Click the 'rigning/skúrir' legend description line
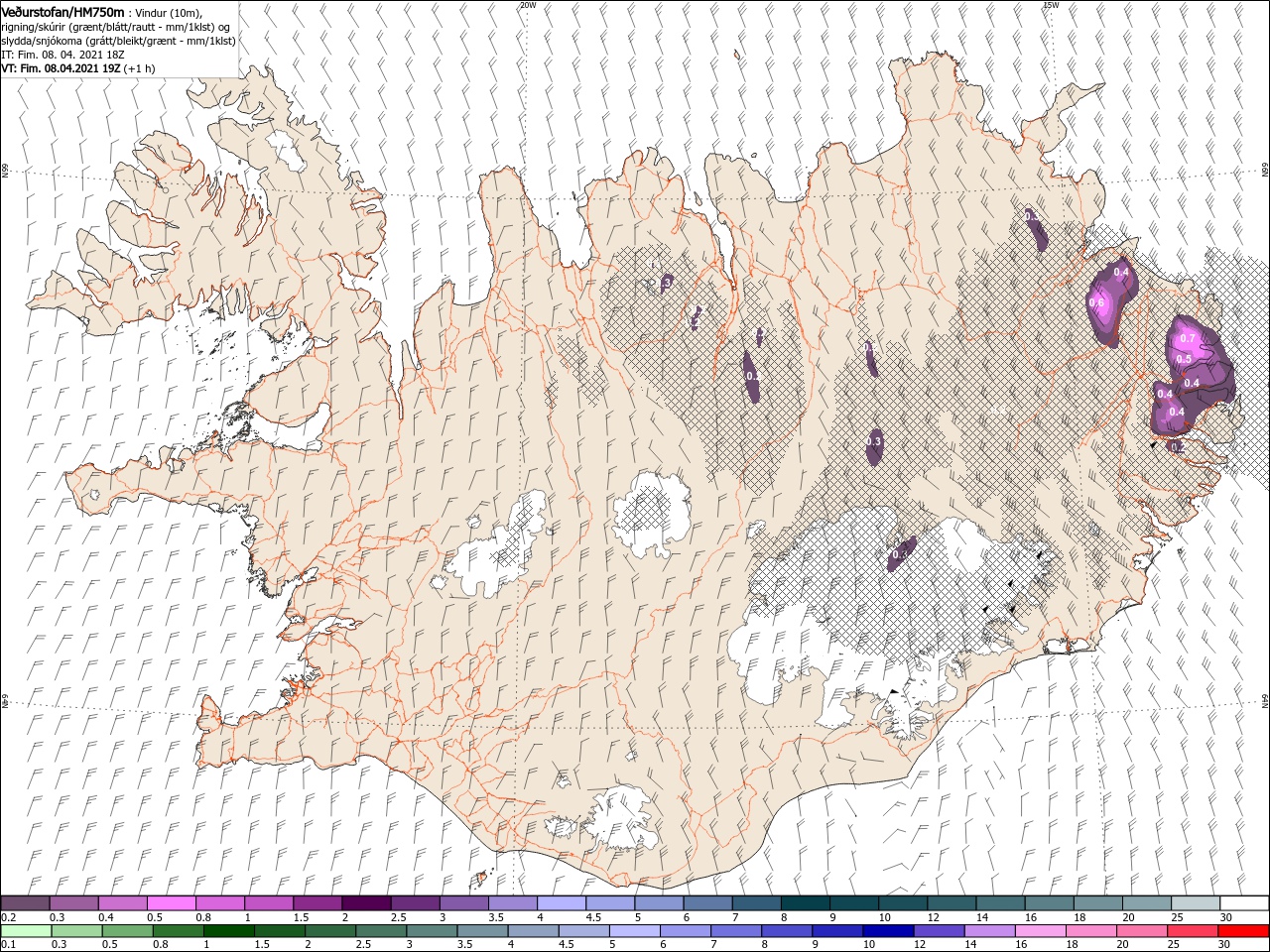The height and width of the screenshot is (952, 1270). 116,26
